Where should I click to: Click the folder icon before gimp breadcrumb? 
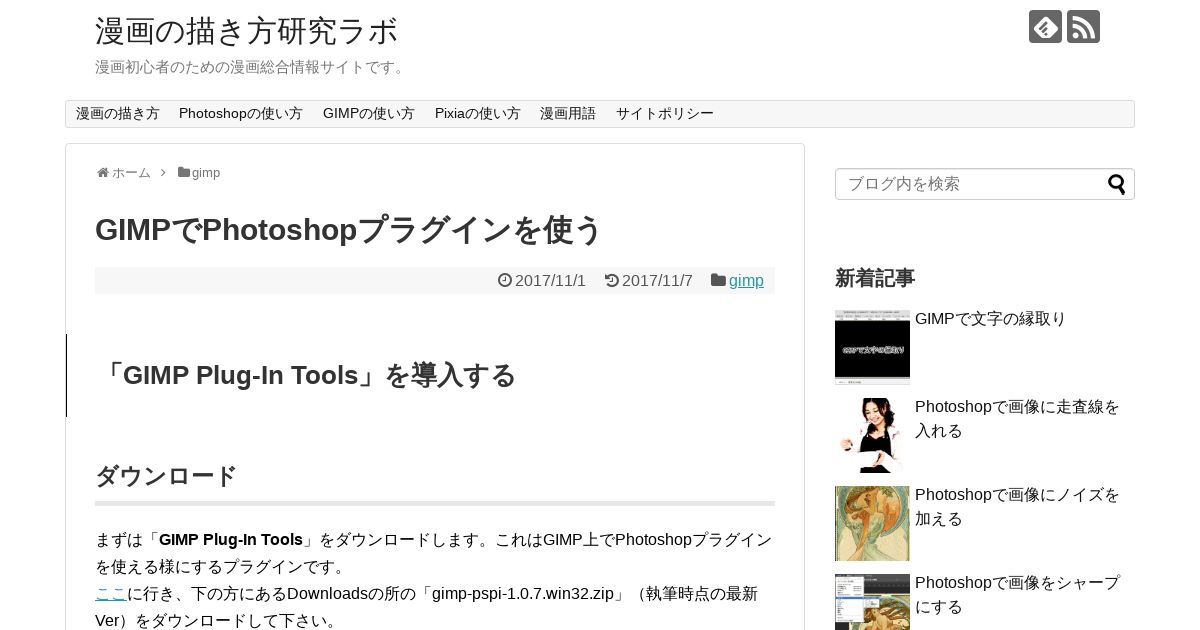click(184, 173)
